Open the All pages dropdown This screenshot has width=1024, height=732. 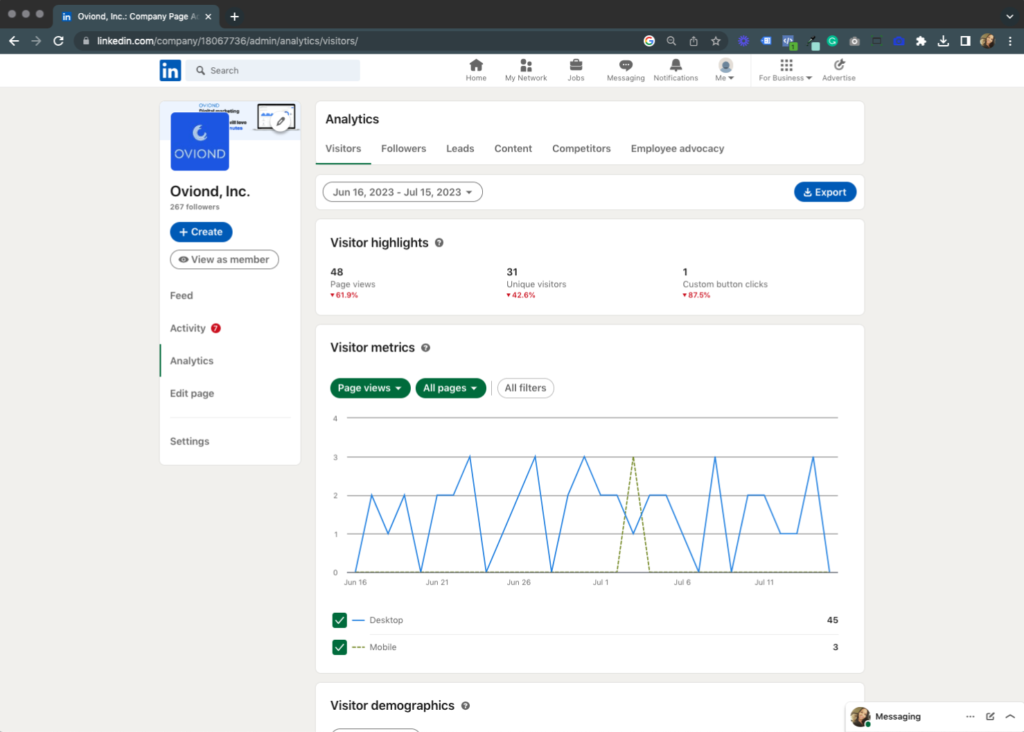(x=451, y=388)
